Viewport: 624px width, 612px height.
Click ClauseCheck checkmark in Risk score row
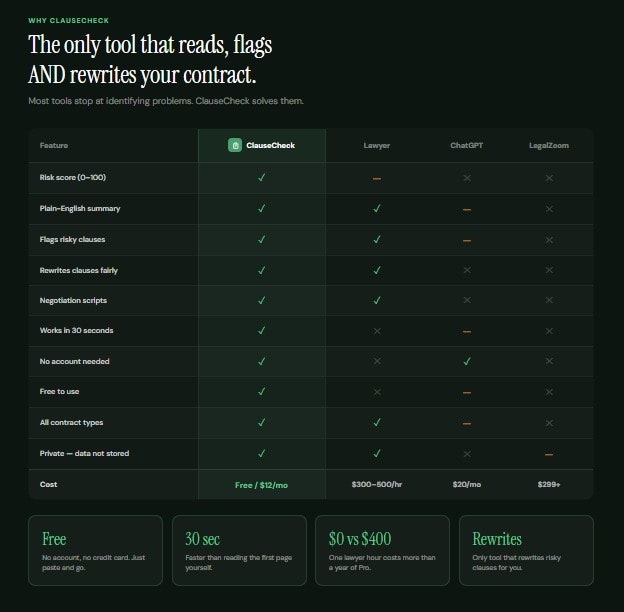click(x=261, y=177)
